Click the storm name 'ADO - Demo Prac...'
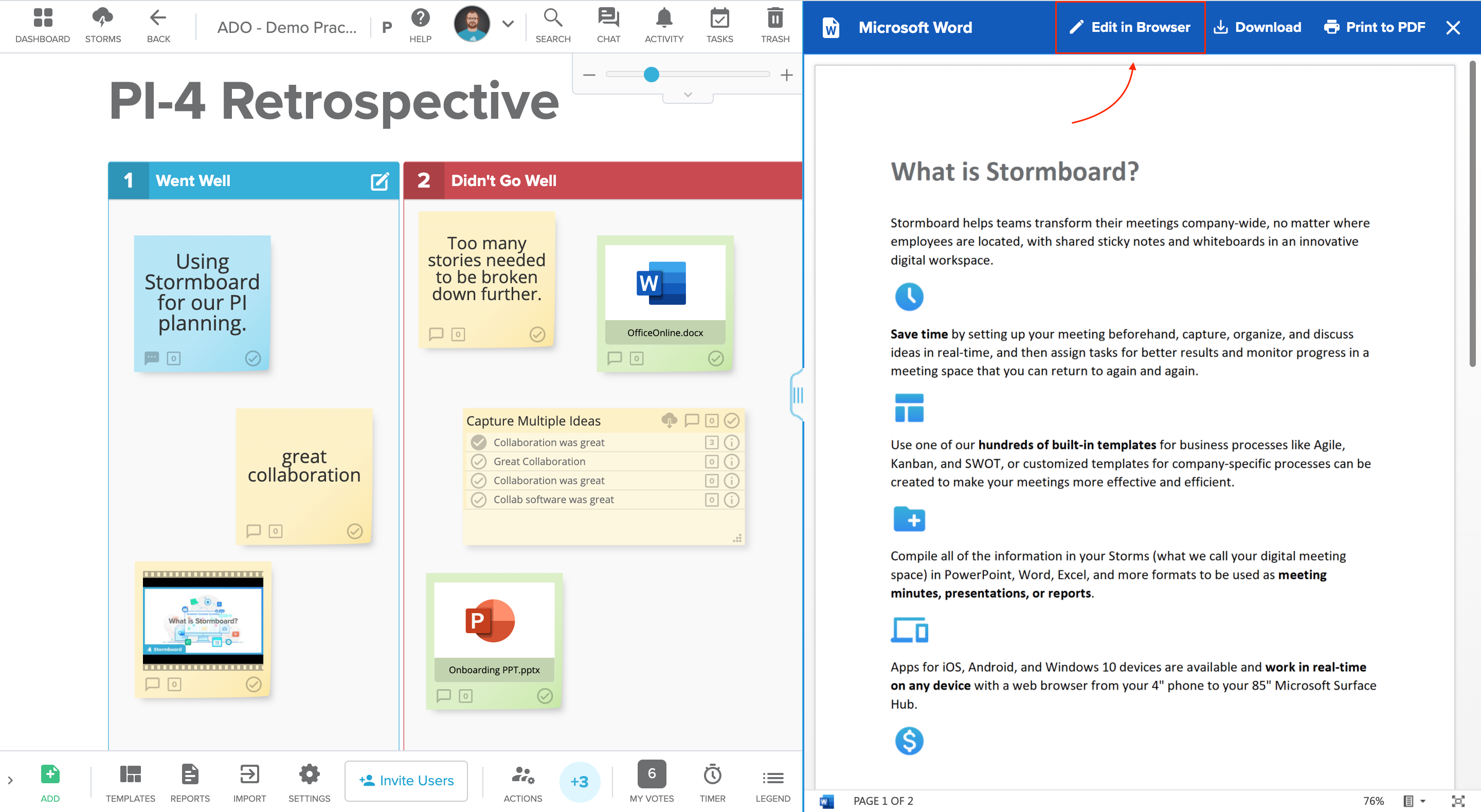This screenshot has height=812, width=1481. tap(286, 27)
